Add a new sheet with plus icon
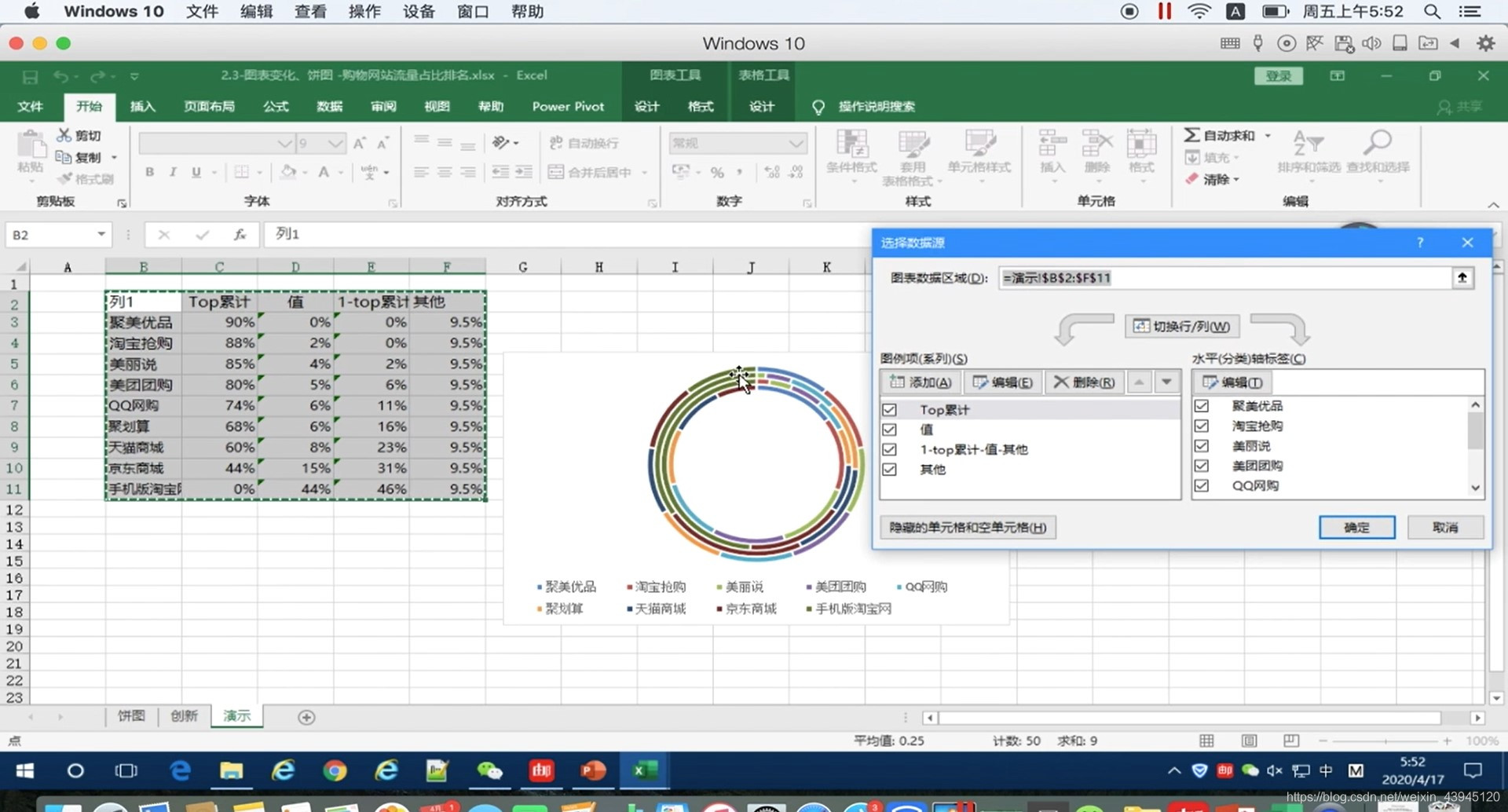This screenshot has width=1508, height=812. (x=306, y=717)
